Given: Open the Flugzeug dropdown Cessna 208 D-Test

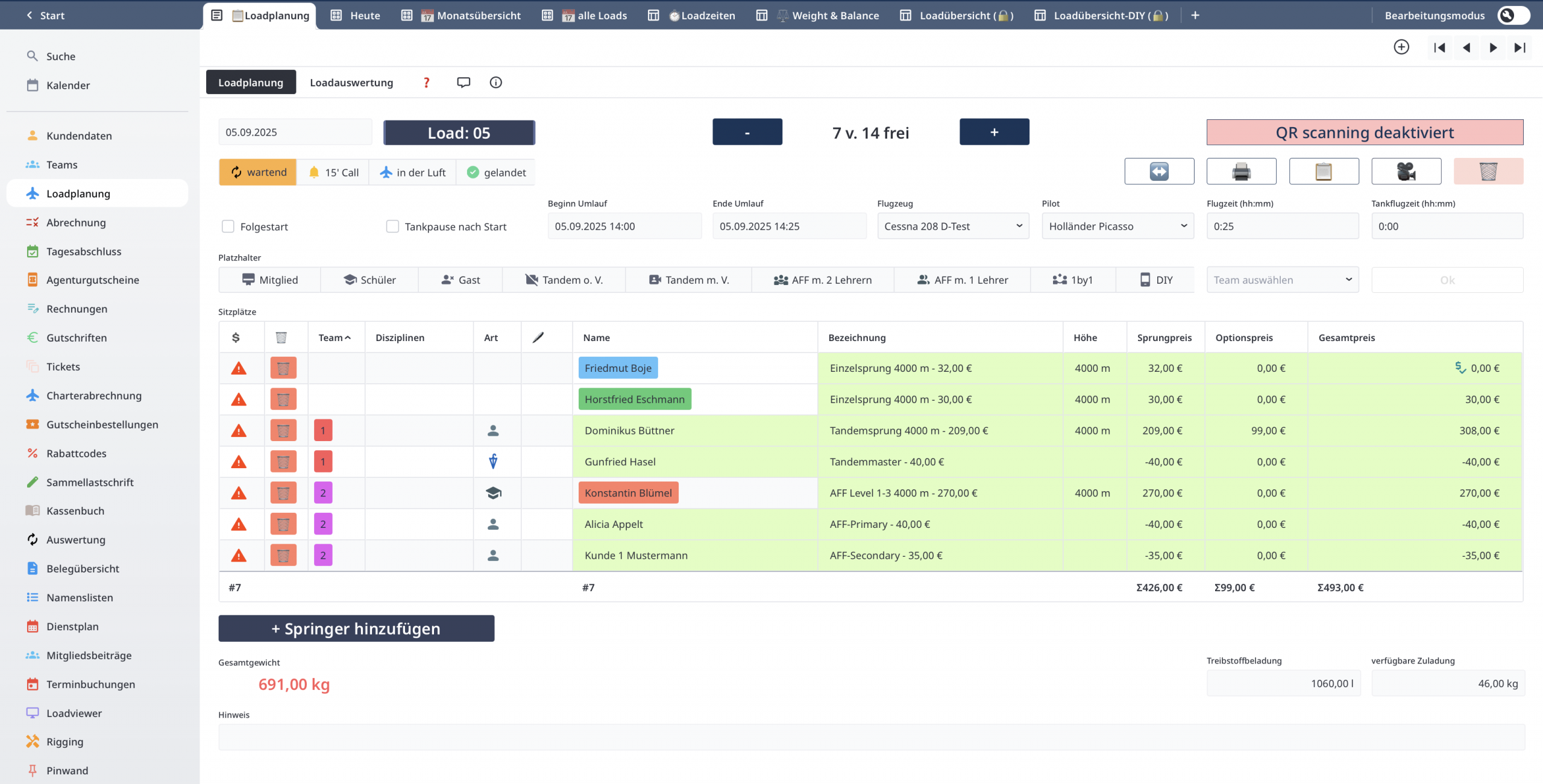Looking at the screenshot, I should (x=953, y=227).
